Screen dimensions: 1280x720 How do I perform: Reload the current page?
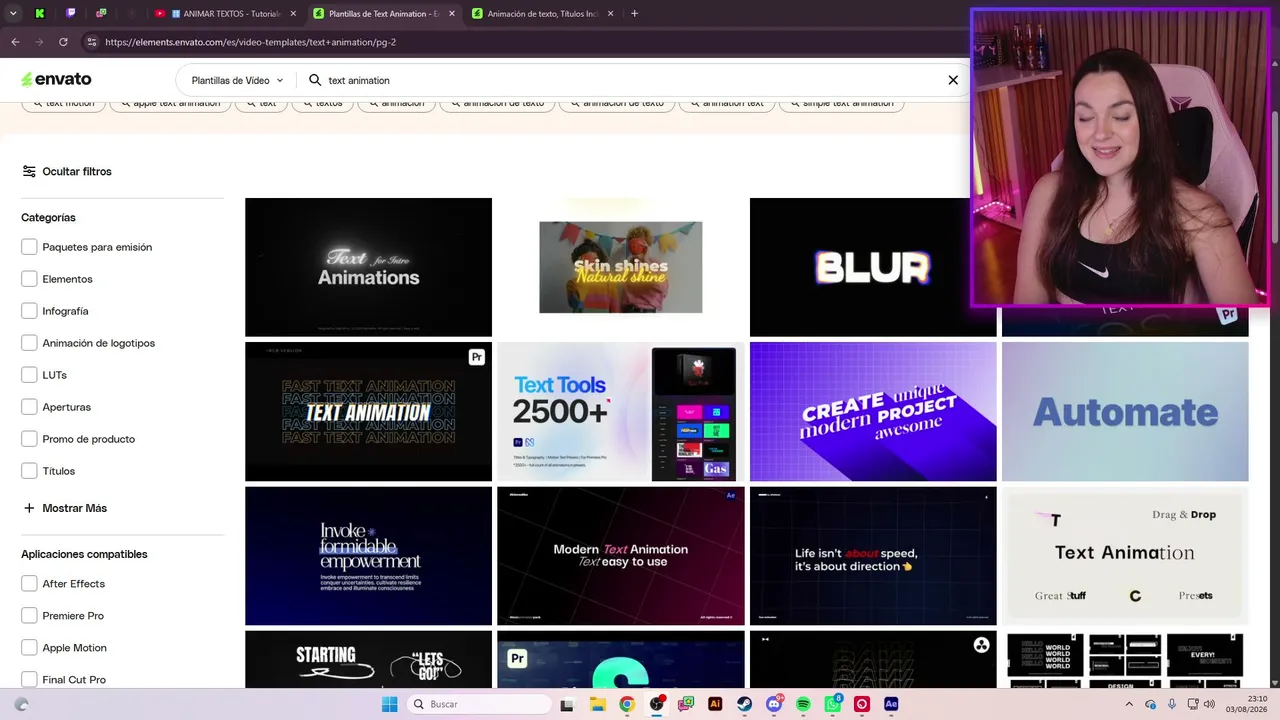tap(63, 42)
